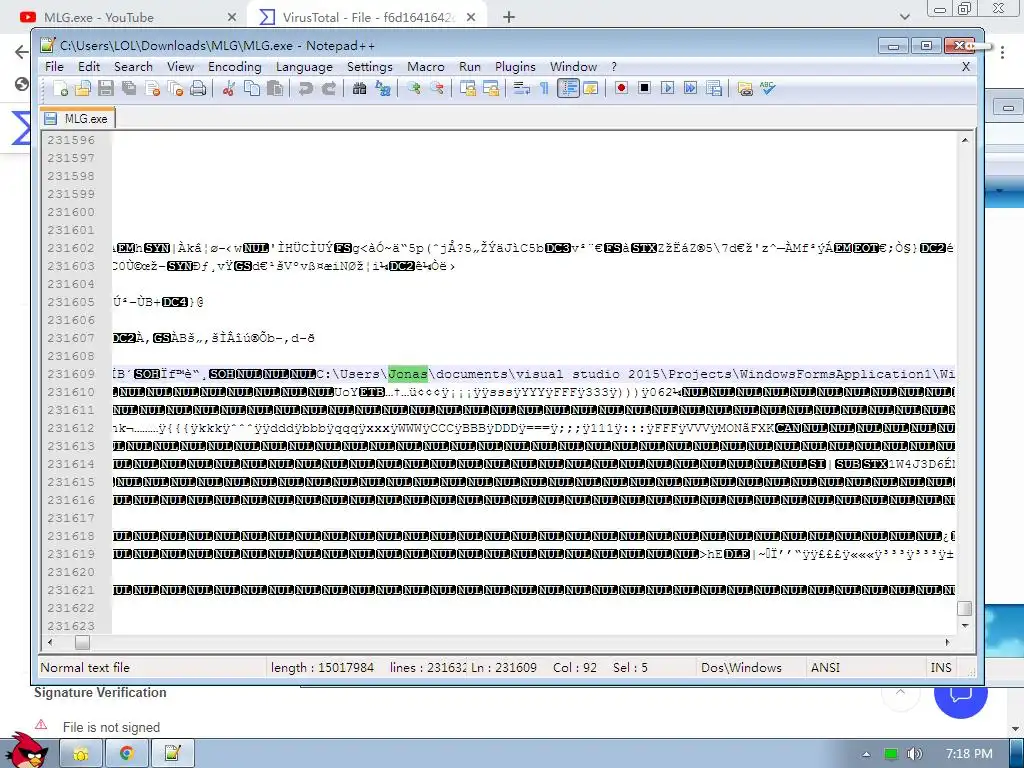Click the Copy toolbar icon
Viewport: 1024px width, 768px height.
pyautogui.click(x=251, y=88)
